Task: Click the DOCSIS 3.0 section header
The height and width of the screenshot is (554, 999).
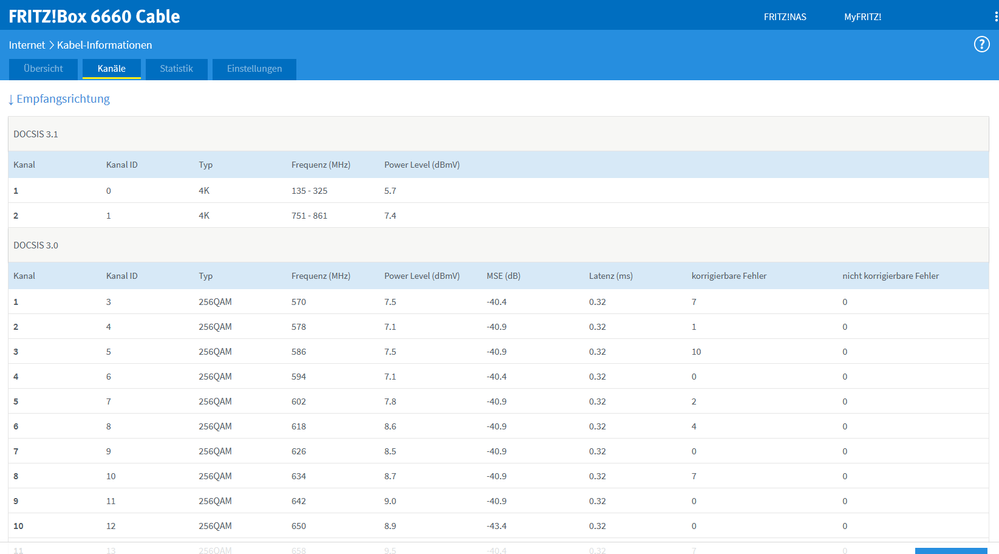Action: 36,245
